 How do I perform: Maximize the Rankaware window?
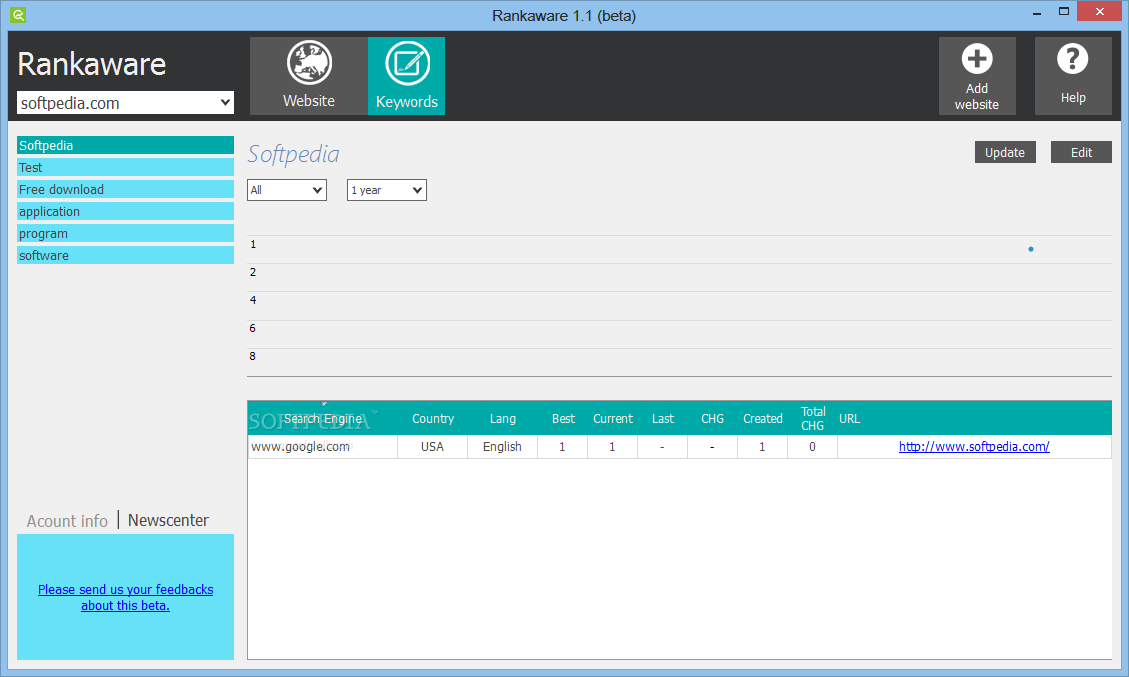pyautogui.click(x=1063, y=12)
